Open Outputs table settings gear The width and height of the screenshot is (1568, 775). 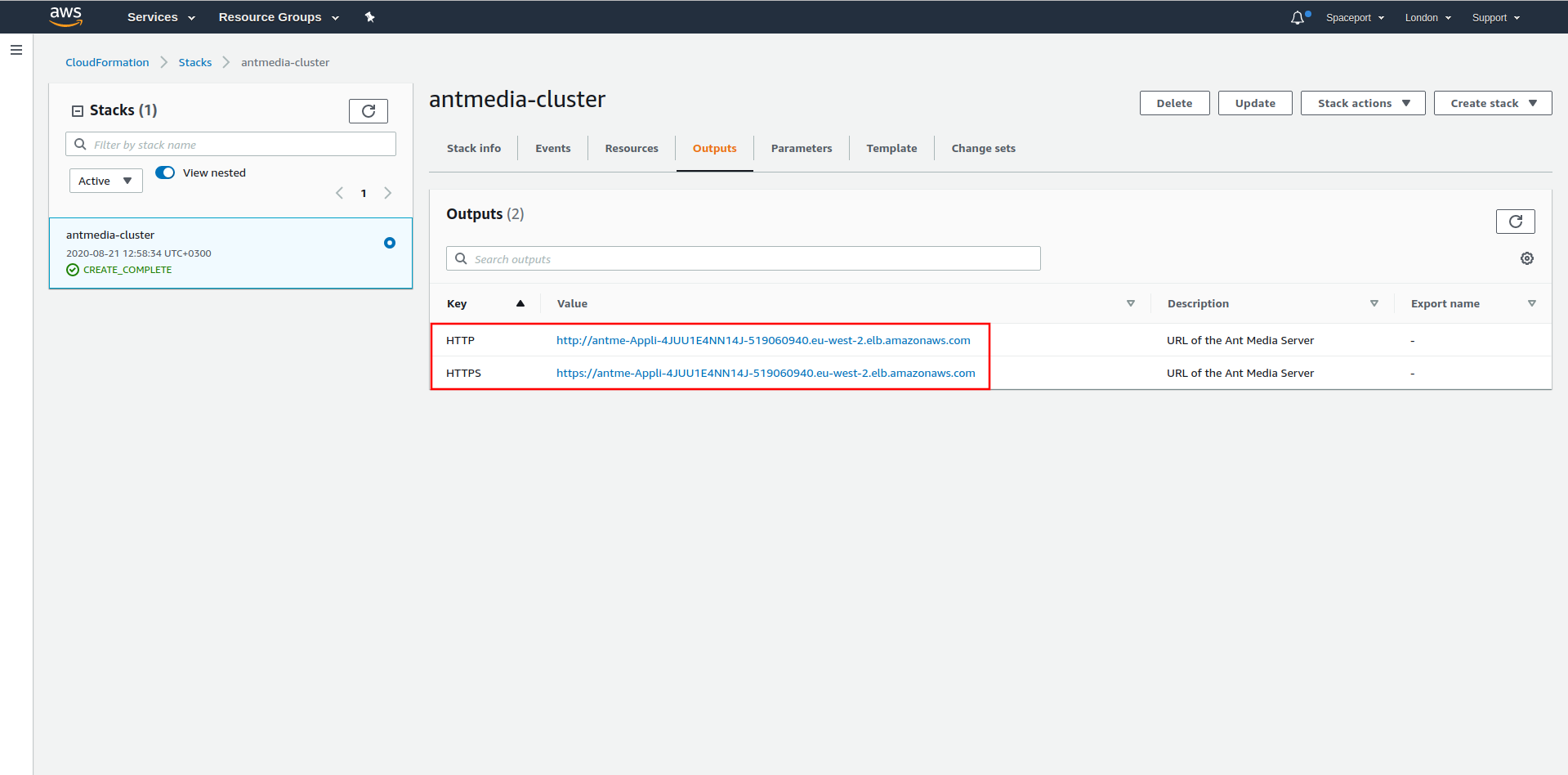click(x=1526, y=258)
